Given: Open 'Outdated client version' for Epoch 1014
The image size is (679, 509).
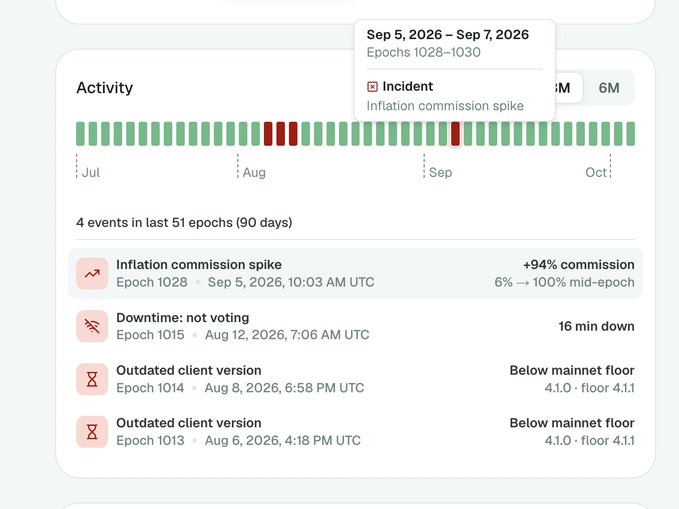Looking at the screenshot, I should 189,370.
